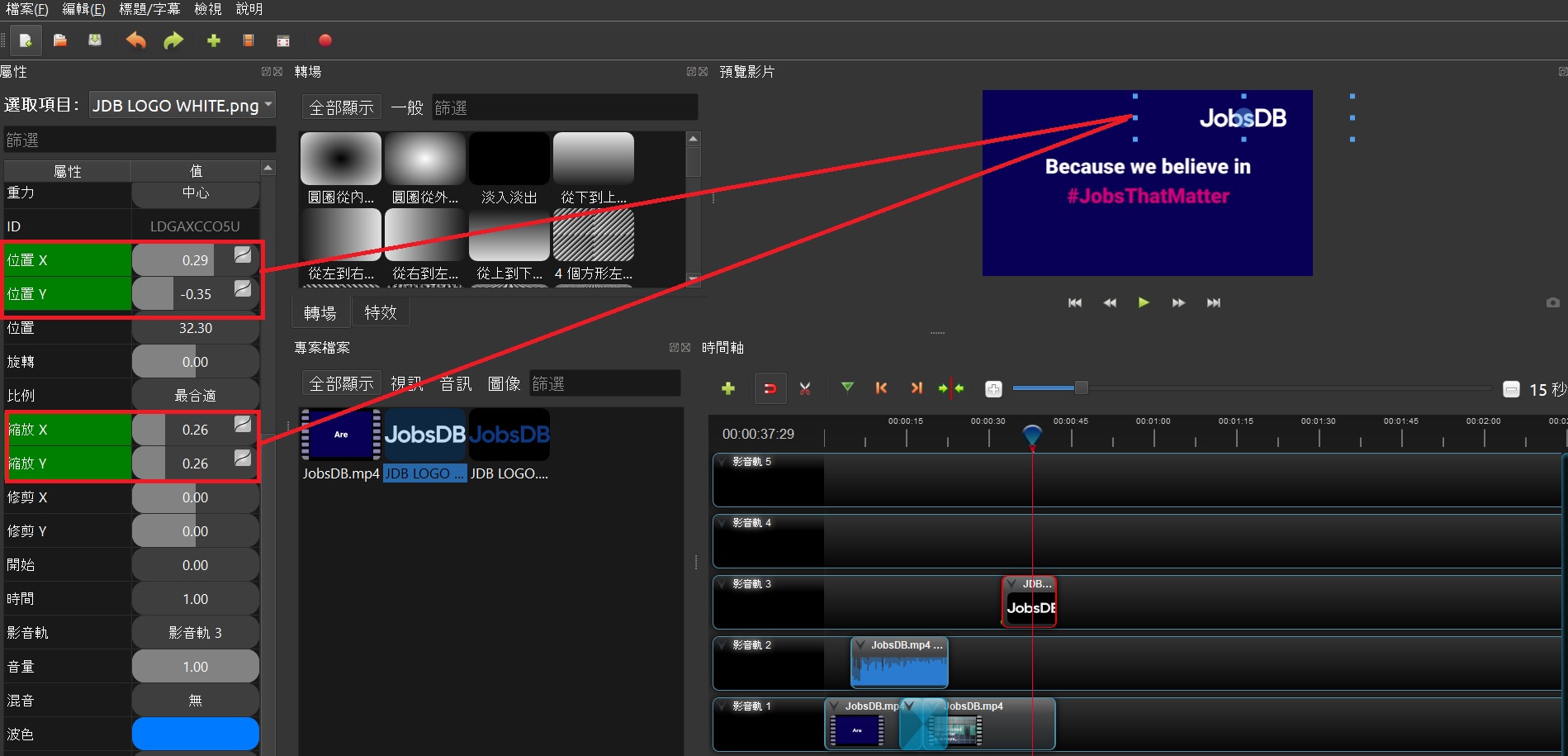
Task: Show only 音訊 project files
Action: tap(456, 383)
